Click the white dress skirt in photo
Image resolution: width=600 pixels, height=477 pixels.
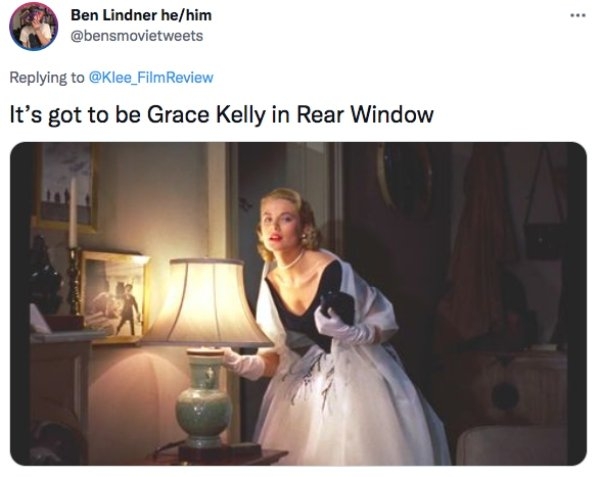pos(344,405)
